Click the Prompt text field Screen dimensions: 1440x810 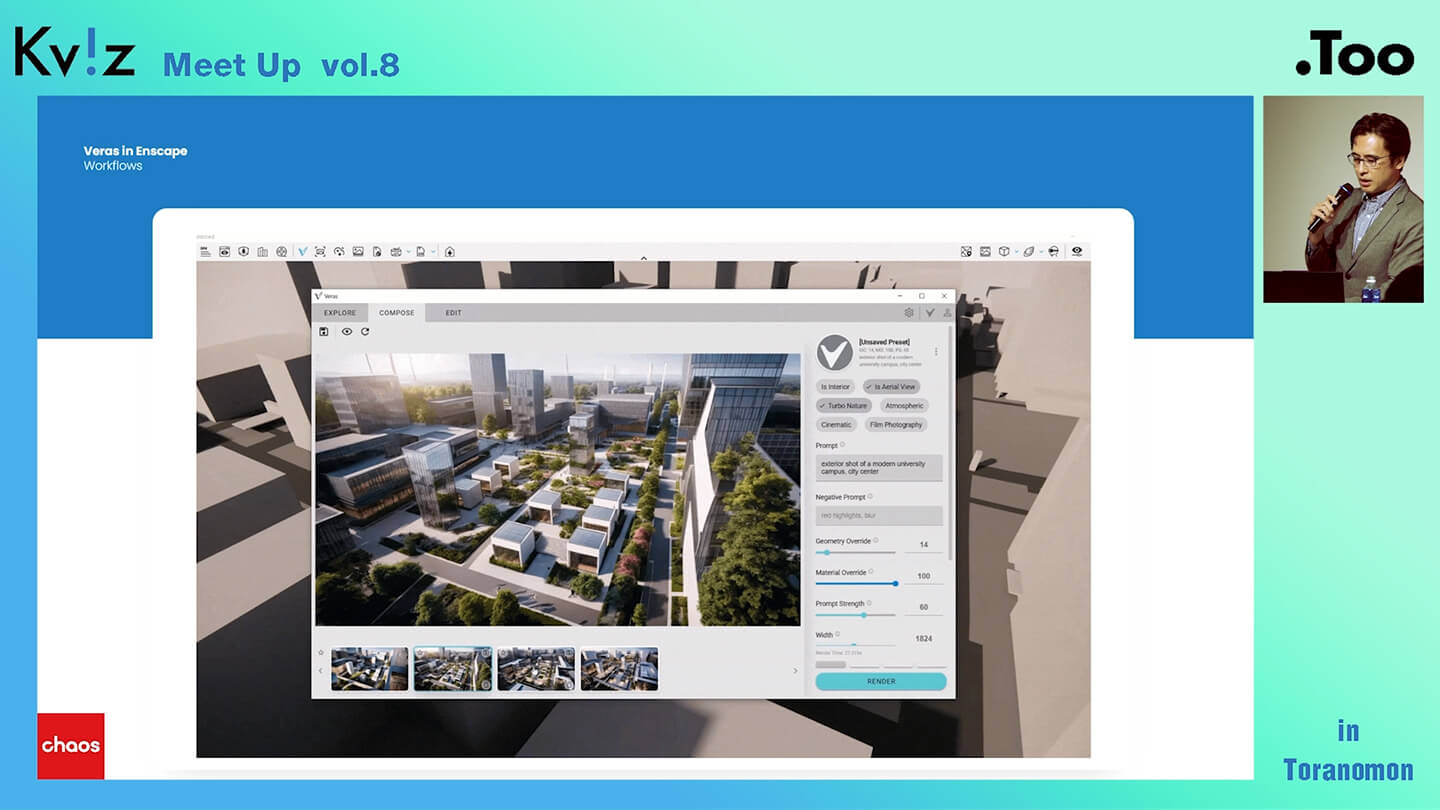pyautogui.click(x=878, y=468)
